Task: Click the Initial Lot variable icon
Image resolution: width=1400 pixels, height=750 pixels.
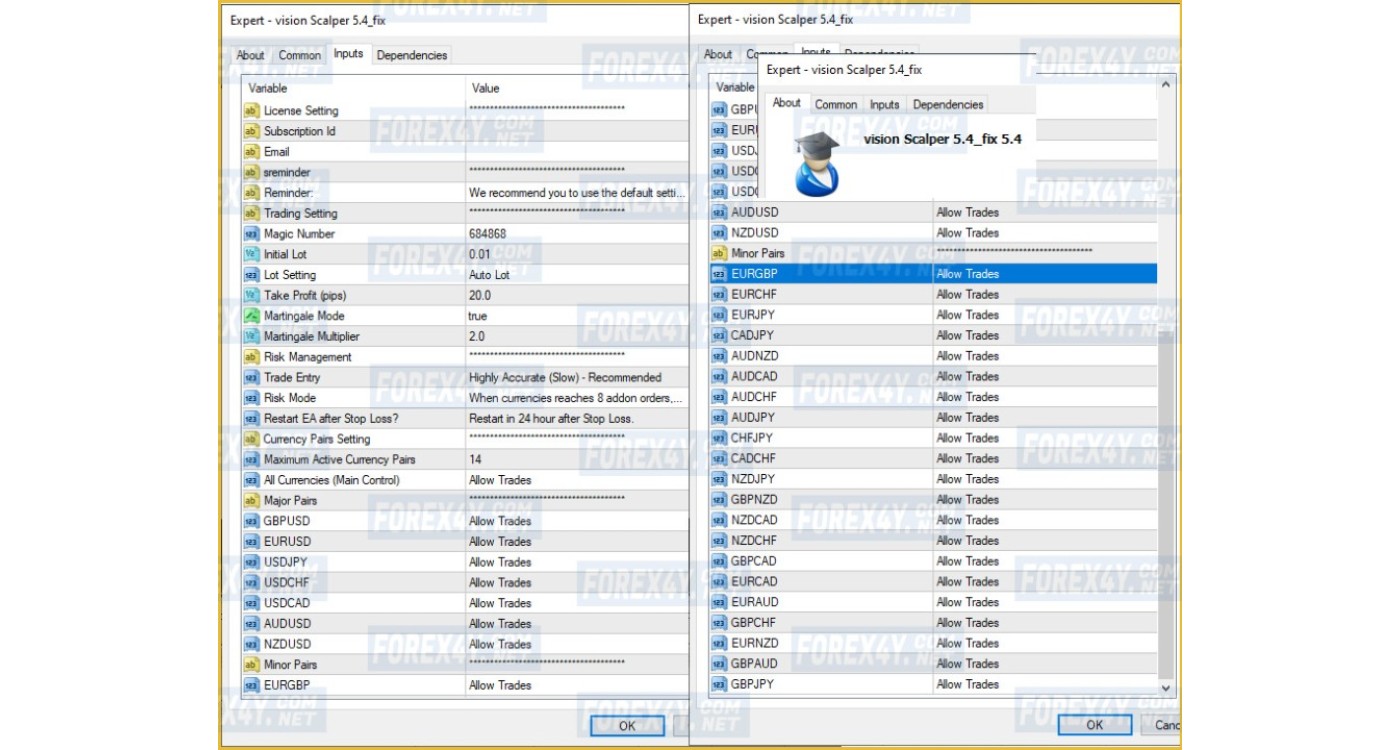Action: [x=251, y=254]
